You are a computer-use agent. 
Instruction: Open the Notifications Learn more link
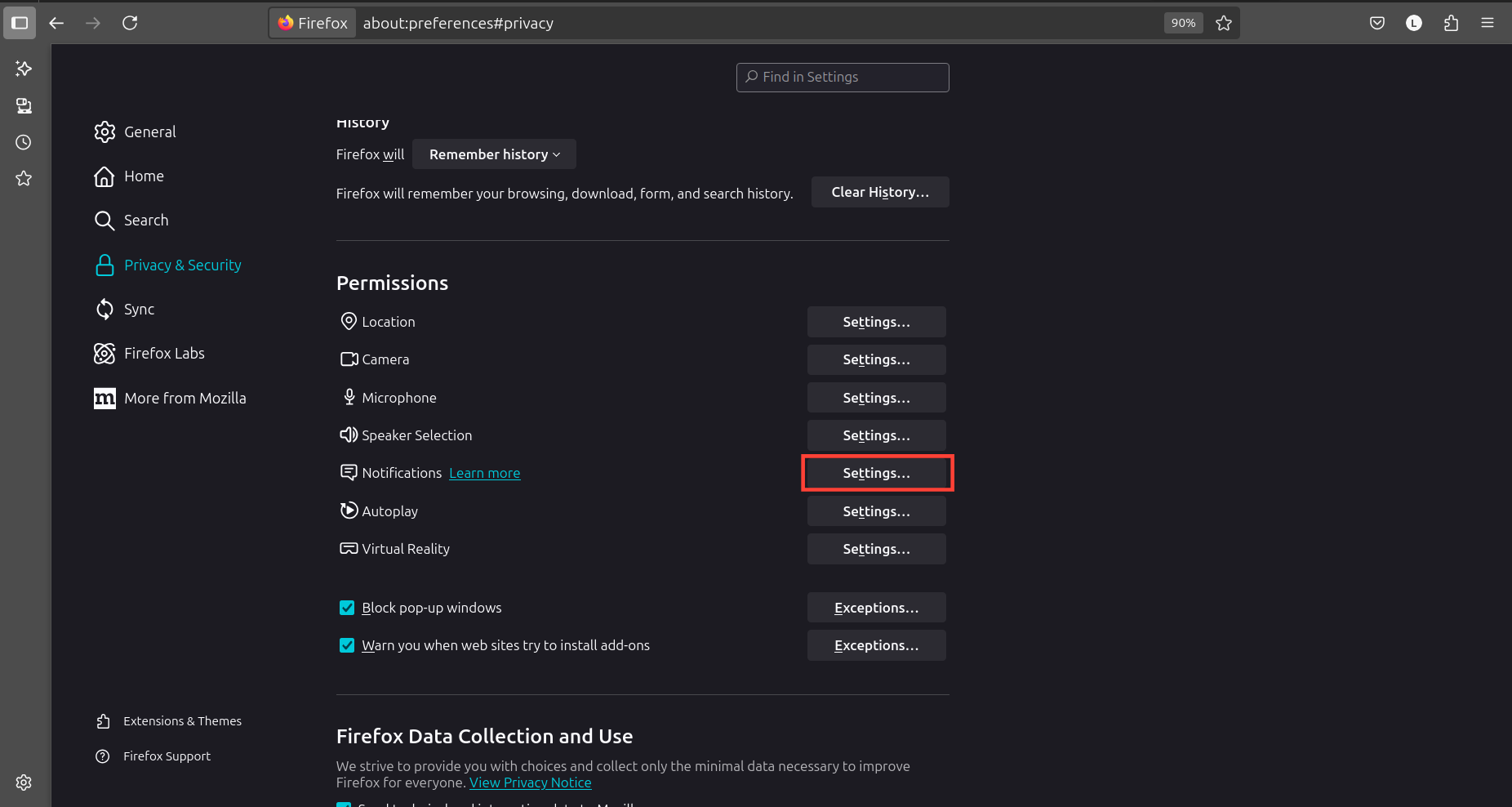pos(484,473)
